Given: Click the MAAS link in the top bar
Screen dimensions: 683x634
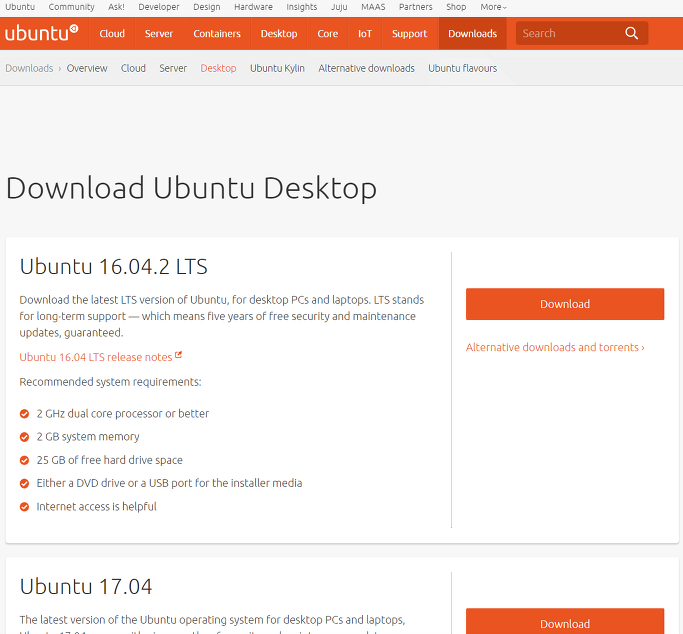Looking at the screenshot, I should (x=373, y=7).
